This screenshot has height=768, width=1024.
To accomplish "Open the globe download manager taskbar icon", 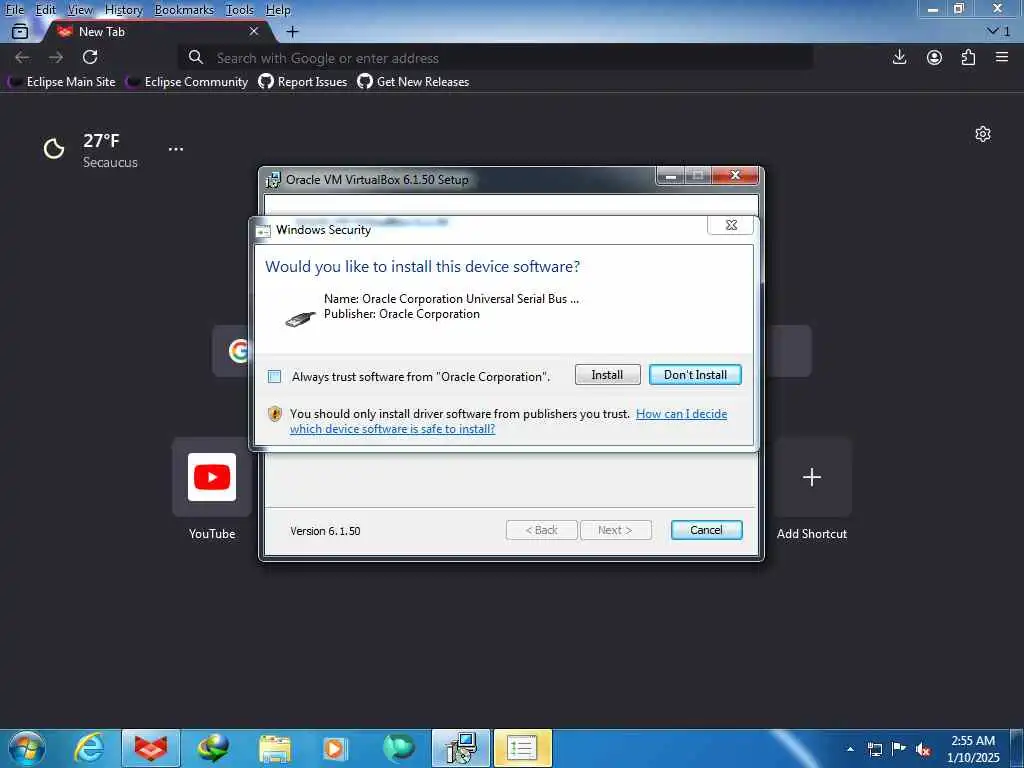I will [213, 748].
